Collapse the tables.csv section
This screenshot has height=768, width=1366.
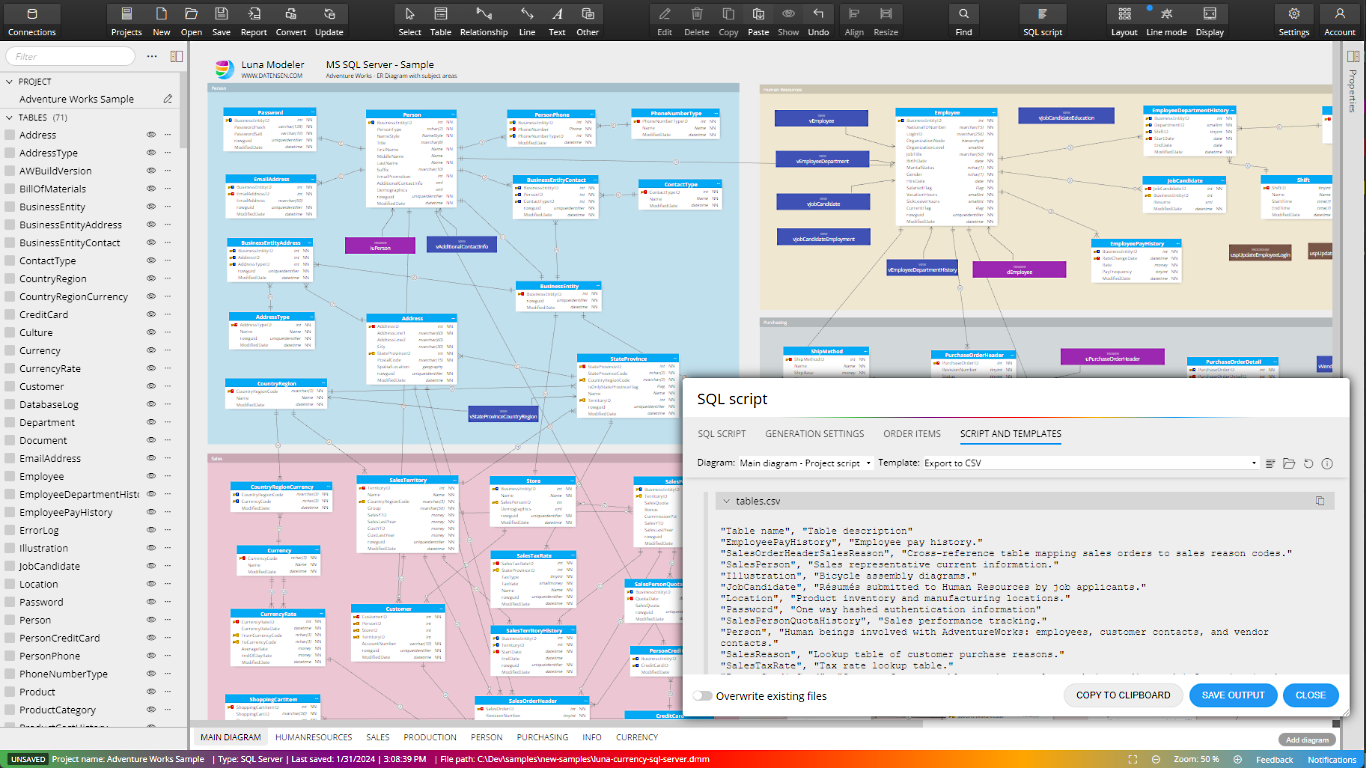[724, 501]
